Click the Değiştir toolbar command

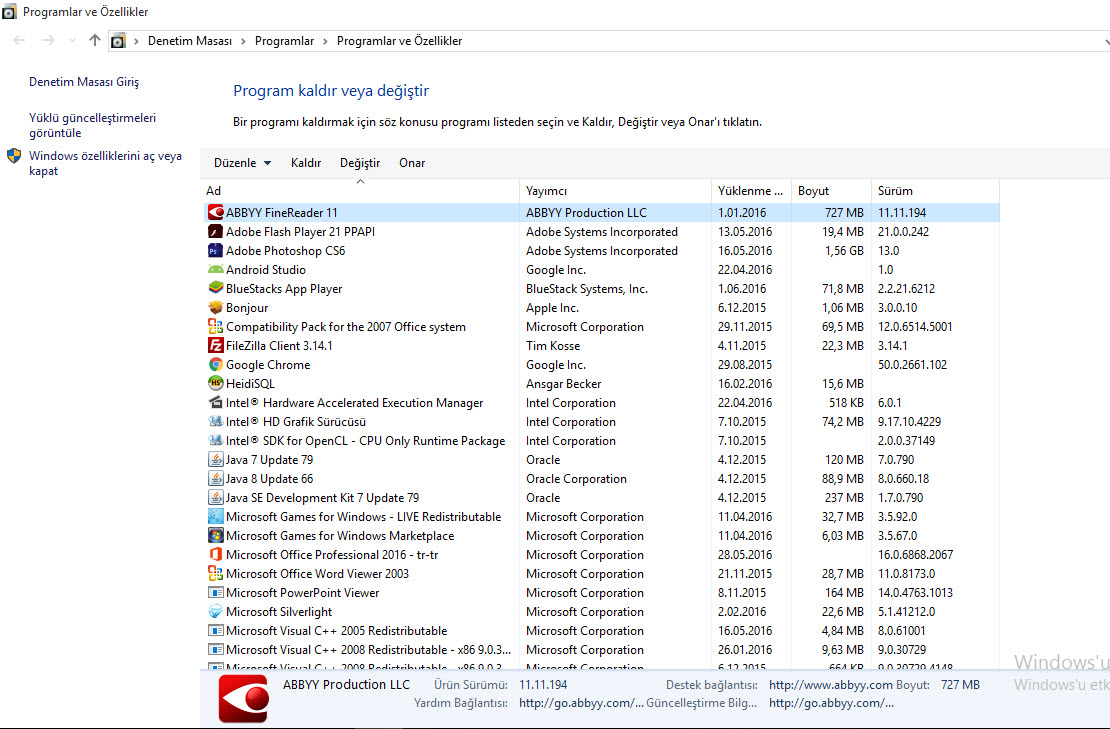[360, 163]
